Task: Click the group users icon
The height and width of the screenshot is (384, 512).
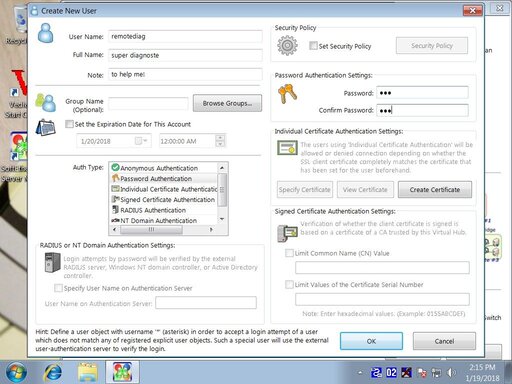Action: [46, 103]
